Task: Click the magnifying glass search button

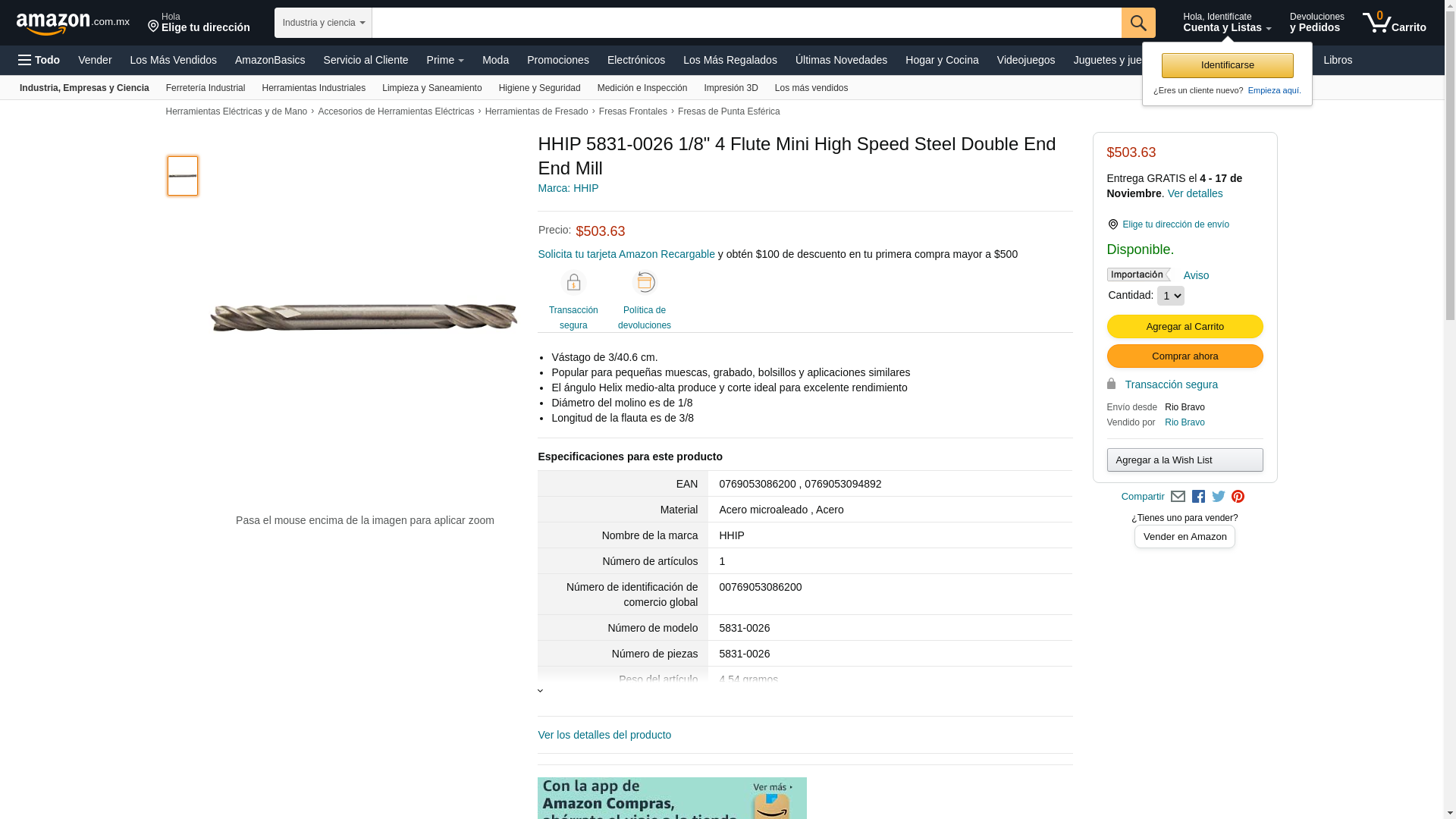Action: (x=1138, y=23)
